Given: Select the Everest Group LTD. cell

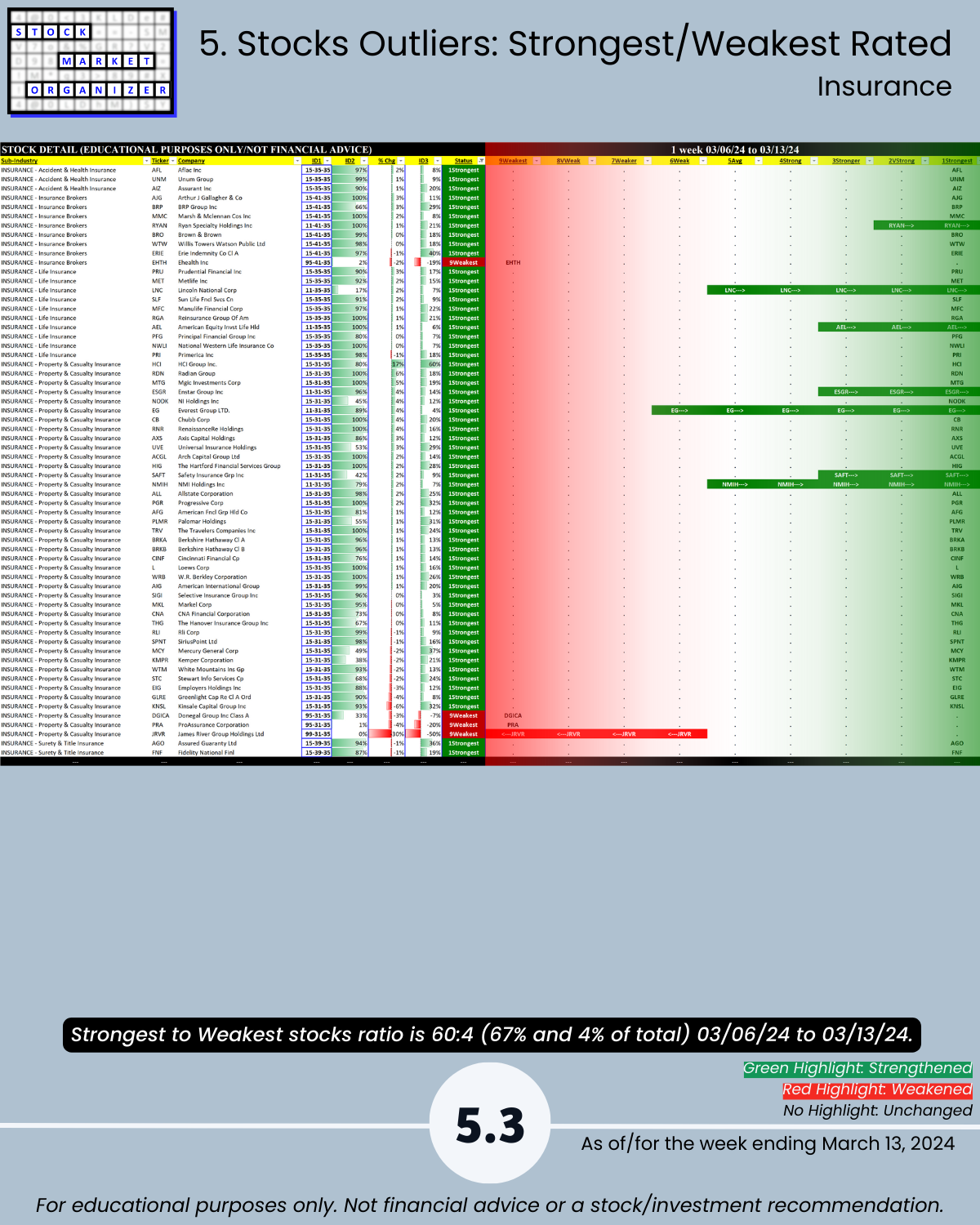Looking at the screenshot, I should 204,410.
